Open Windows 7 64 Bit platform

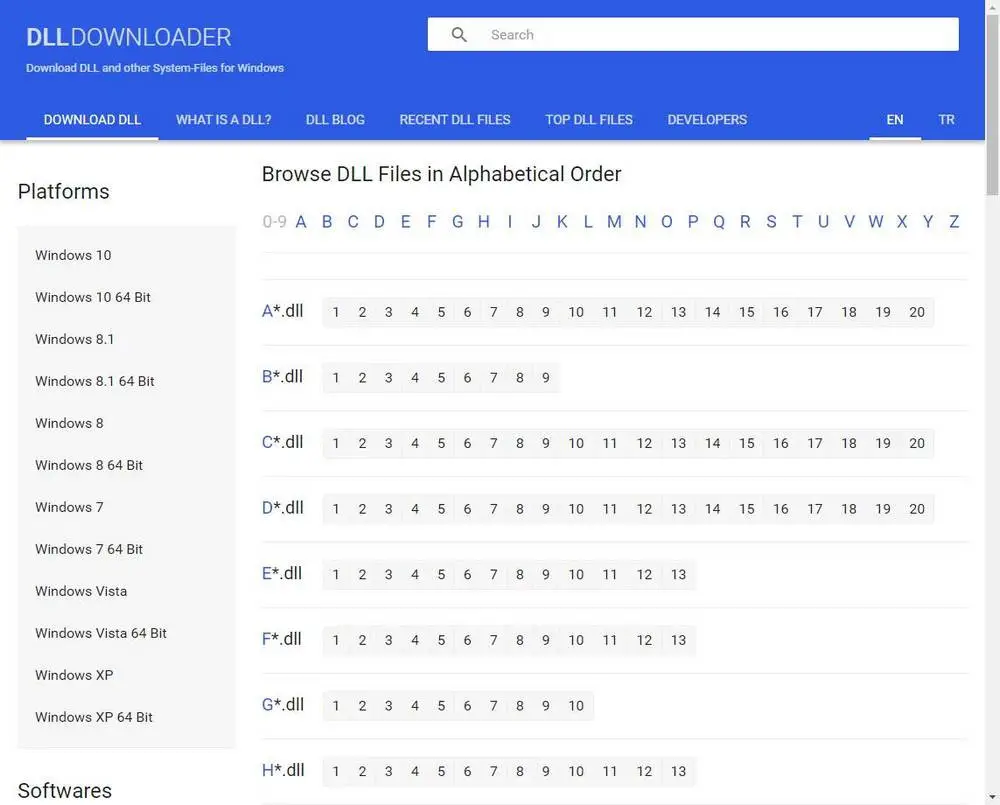click(x=89, y=549)
